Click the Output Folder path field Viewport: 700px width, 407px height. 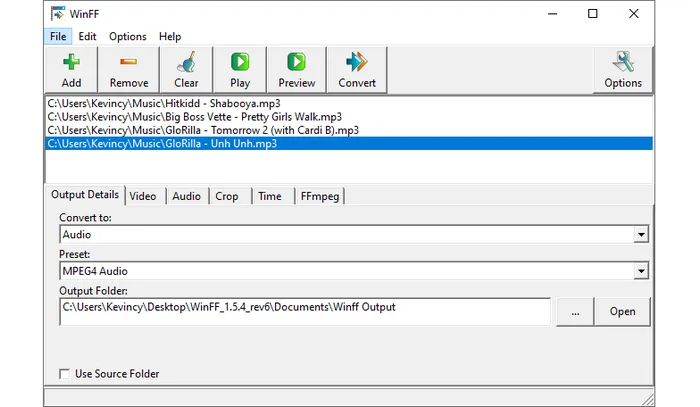tap(305, 311)
